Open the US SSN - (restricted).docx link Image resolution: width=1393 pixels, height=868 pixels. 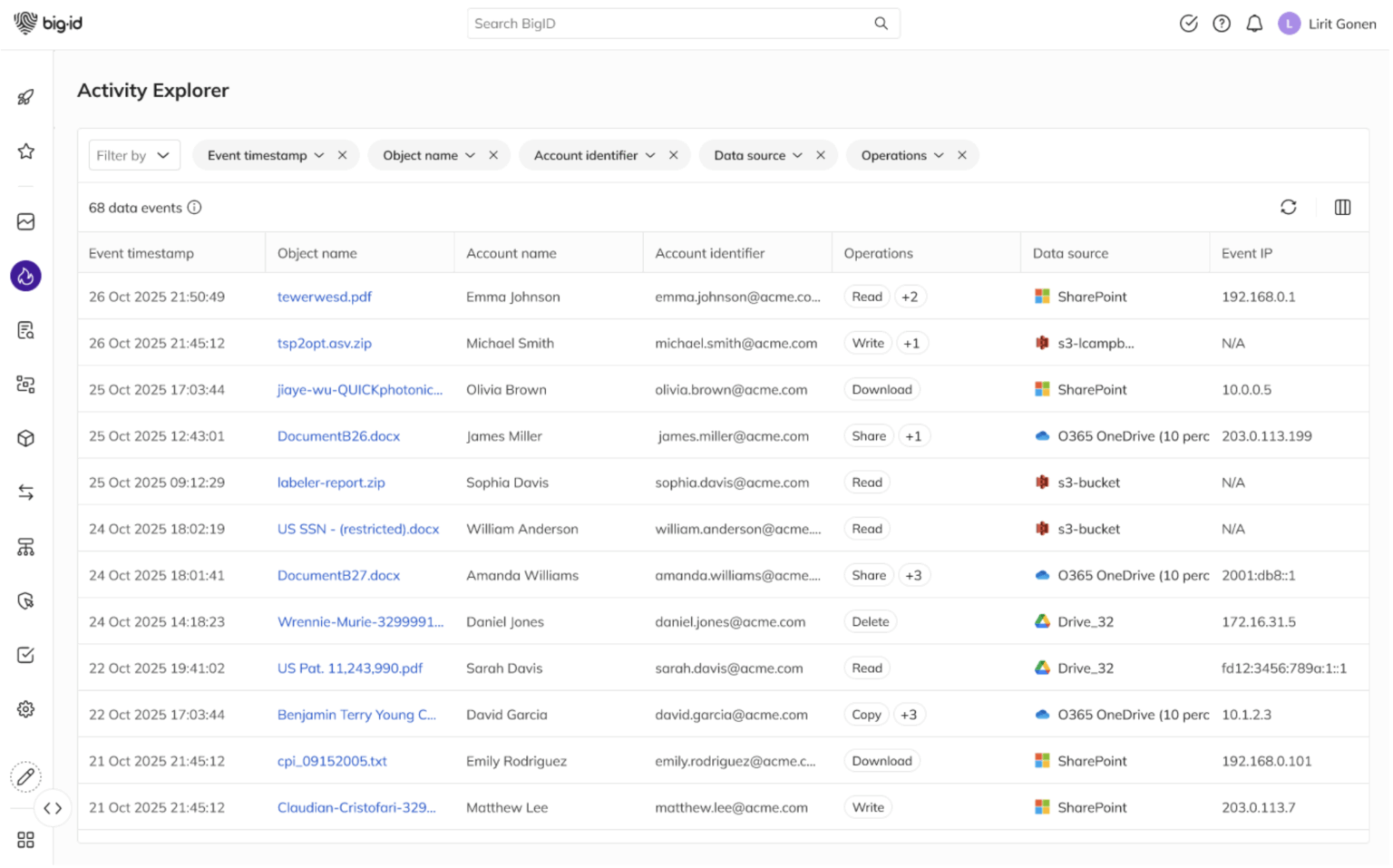[x=359, y=531]
